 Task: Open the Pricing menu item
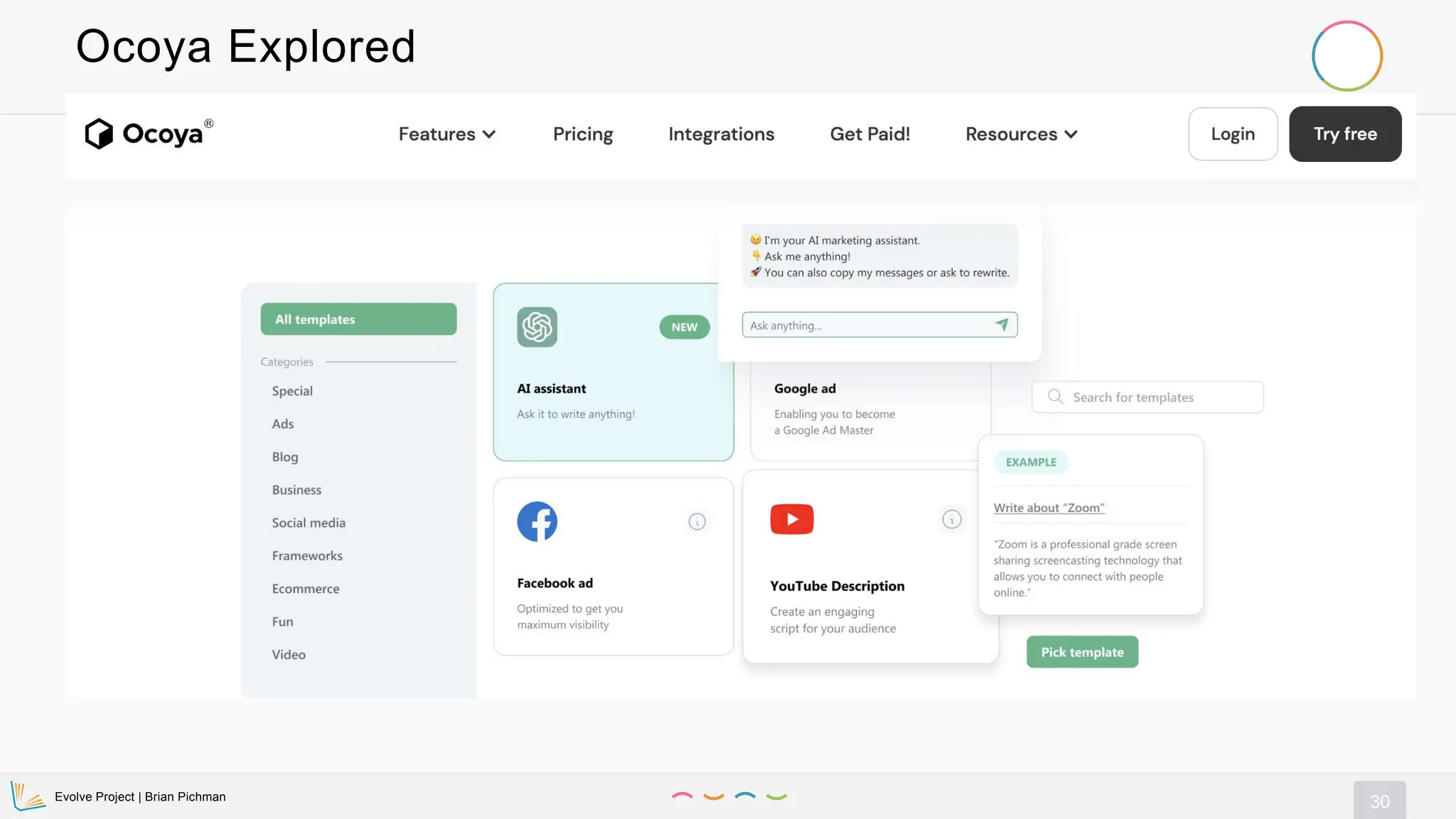(583, 134)
